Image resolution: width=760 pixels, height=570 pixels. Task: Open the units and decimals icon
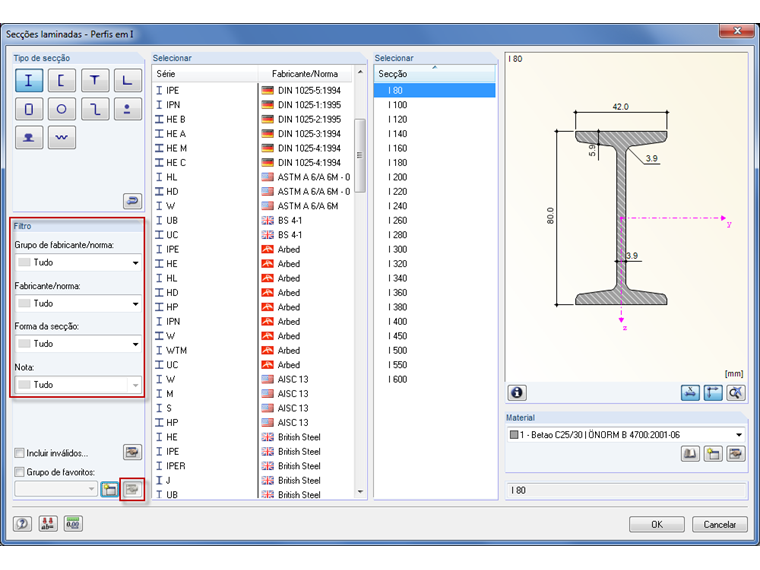73,523
